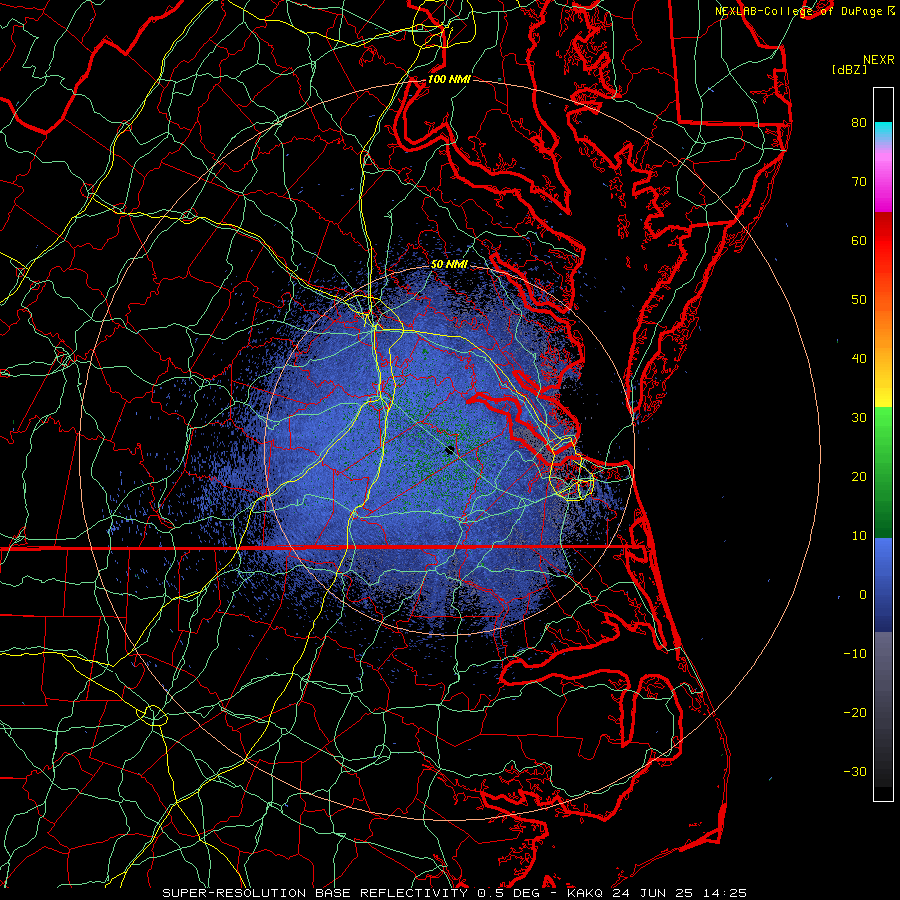This screenshot has height=900, width=900.
Task: Click the '50 NMI' range ring label
Action: tap(449, 264)
